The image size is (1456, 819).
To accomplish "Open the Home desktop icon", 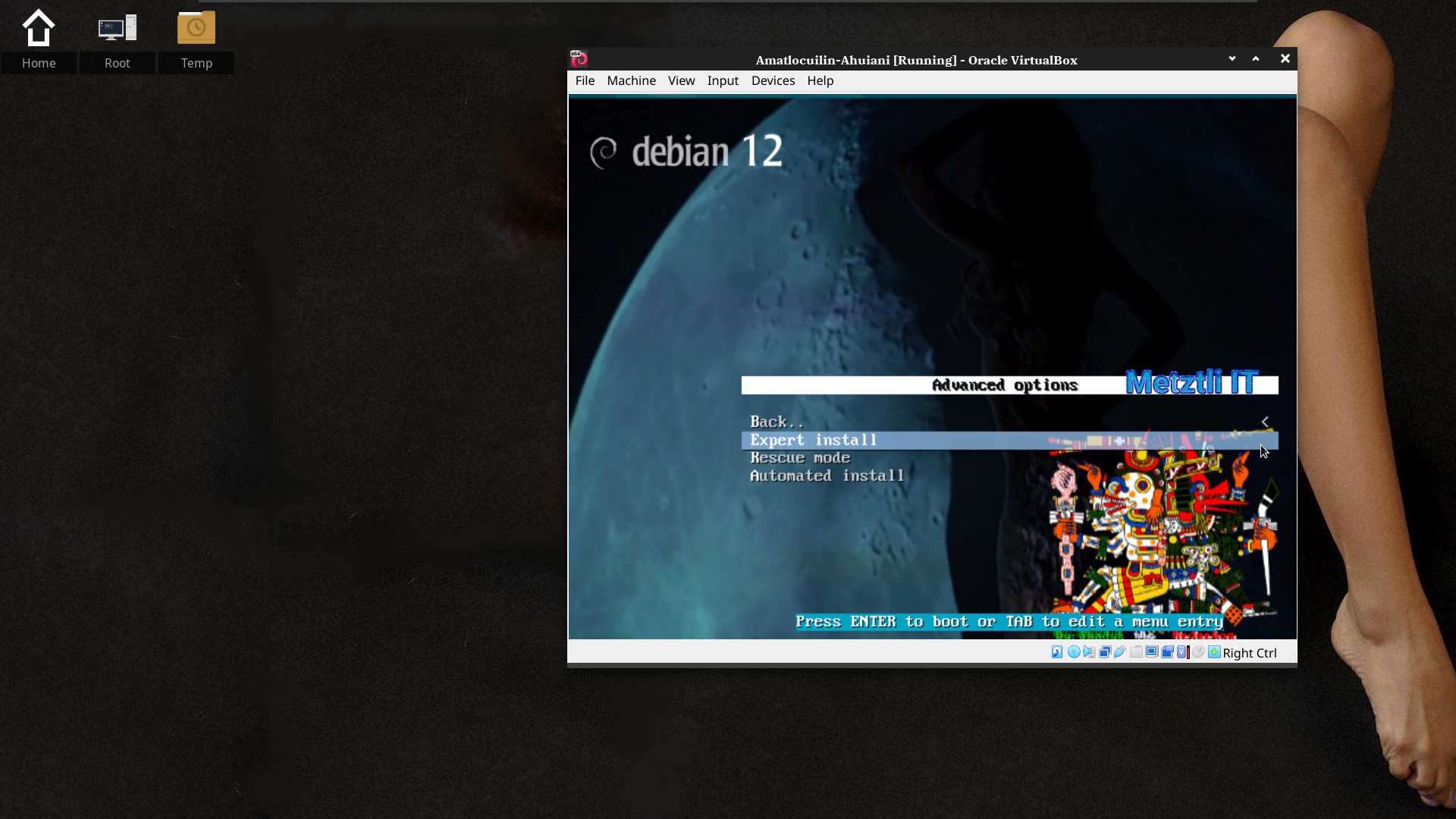I will 39,41.
